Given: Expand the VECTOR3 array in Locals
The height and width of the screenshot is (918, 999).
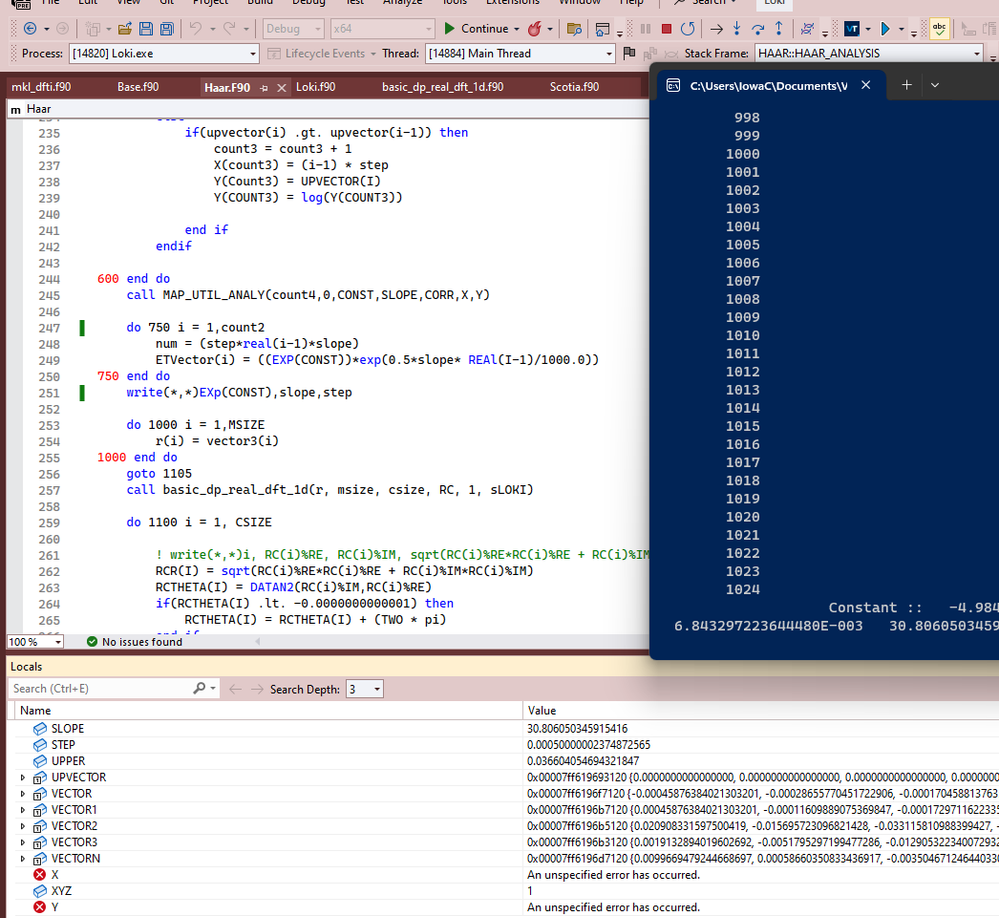Looking at the screenshot, I should (x=23, y=842).
